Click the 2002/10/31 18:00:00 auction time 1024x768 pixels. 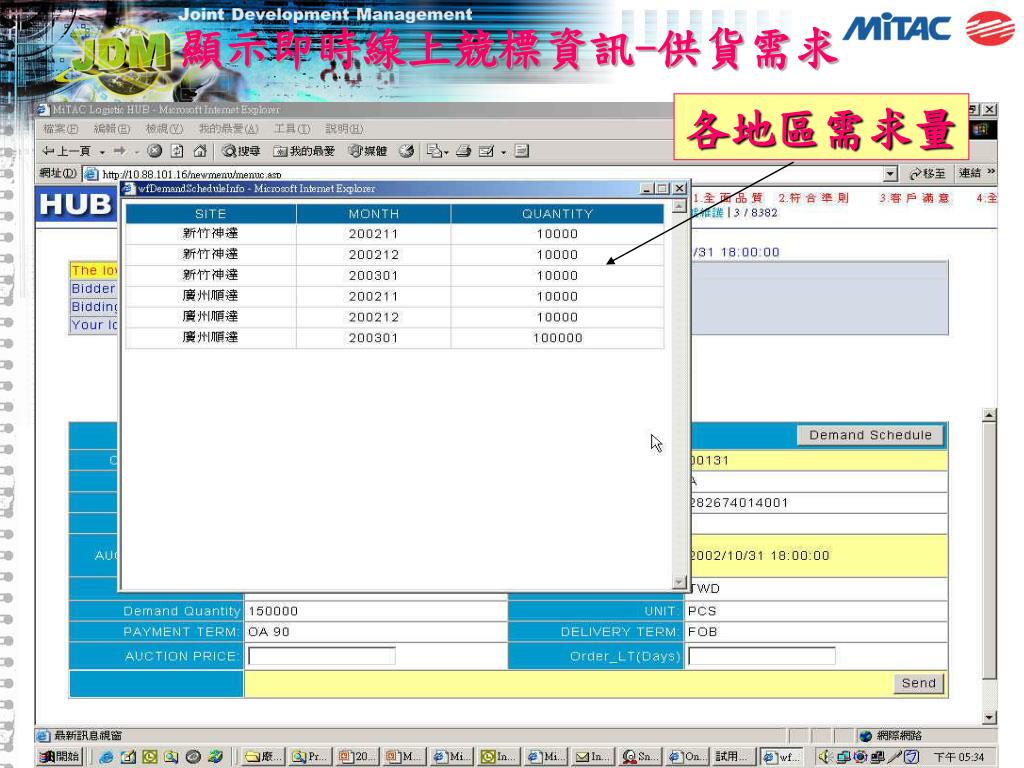pyautogui.click(x=760, y=556)
